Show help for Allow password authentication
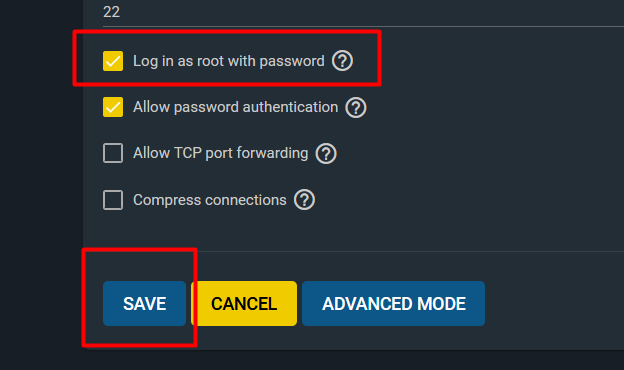 [356, 107]
